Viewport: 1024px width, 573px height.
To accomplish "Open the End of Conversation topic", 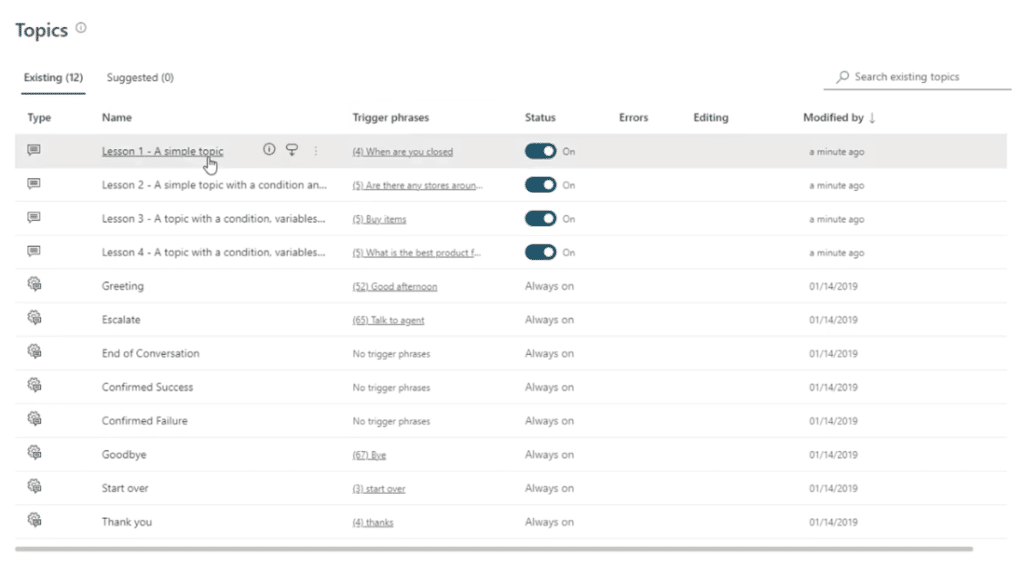I will coord(150,353).
